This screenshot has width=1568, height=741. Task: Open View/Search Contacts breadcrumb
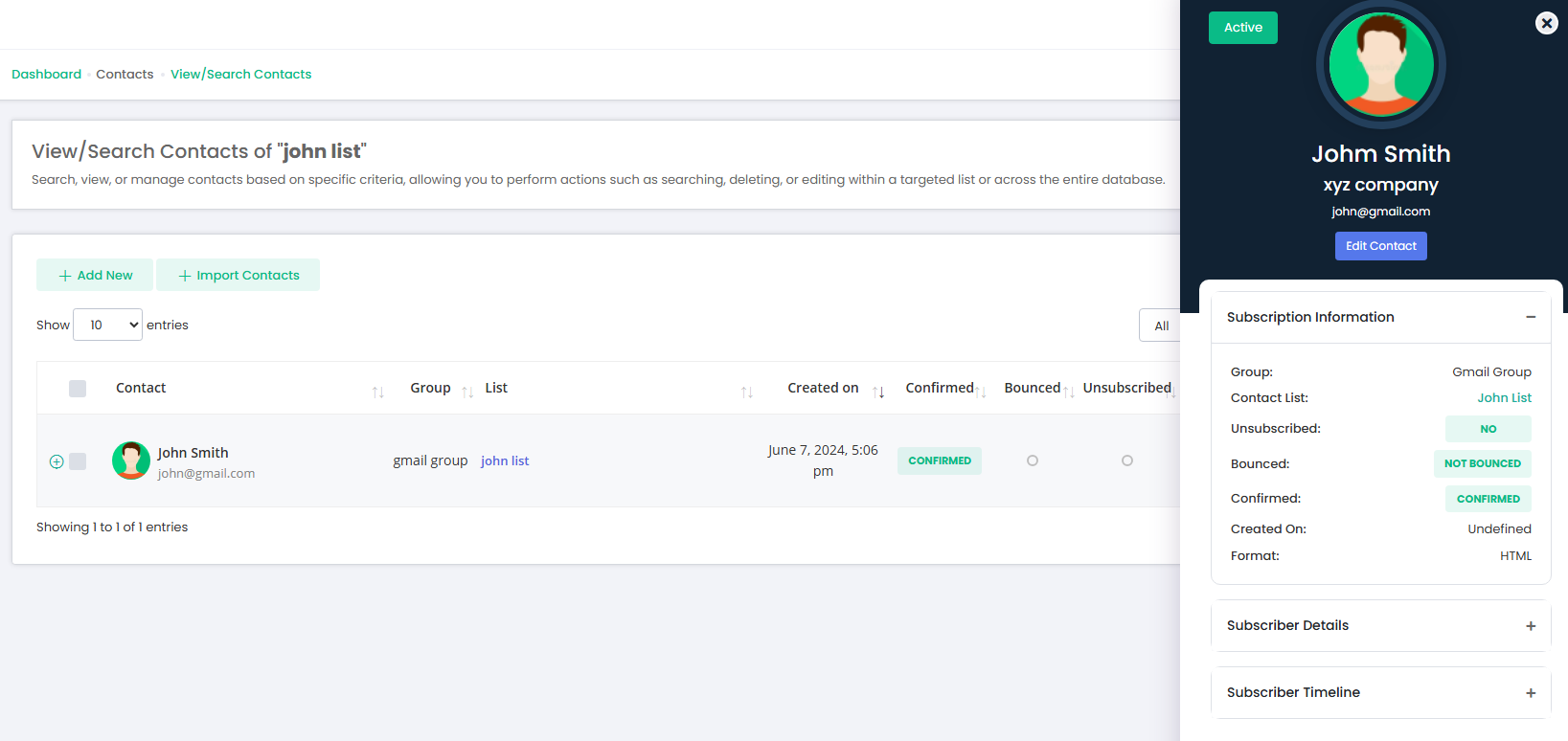[x=241, y=74]
